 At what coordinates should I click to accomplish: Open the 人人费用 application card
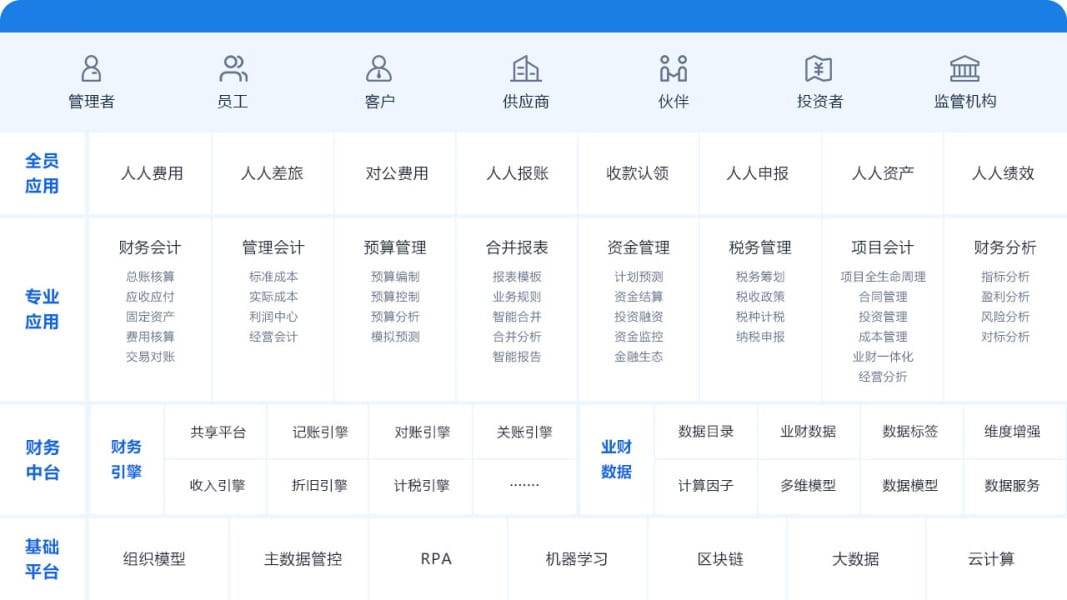(150, 172)
